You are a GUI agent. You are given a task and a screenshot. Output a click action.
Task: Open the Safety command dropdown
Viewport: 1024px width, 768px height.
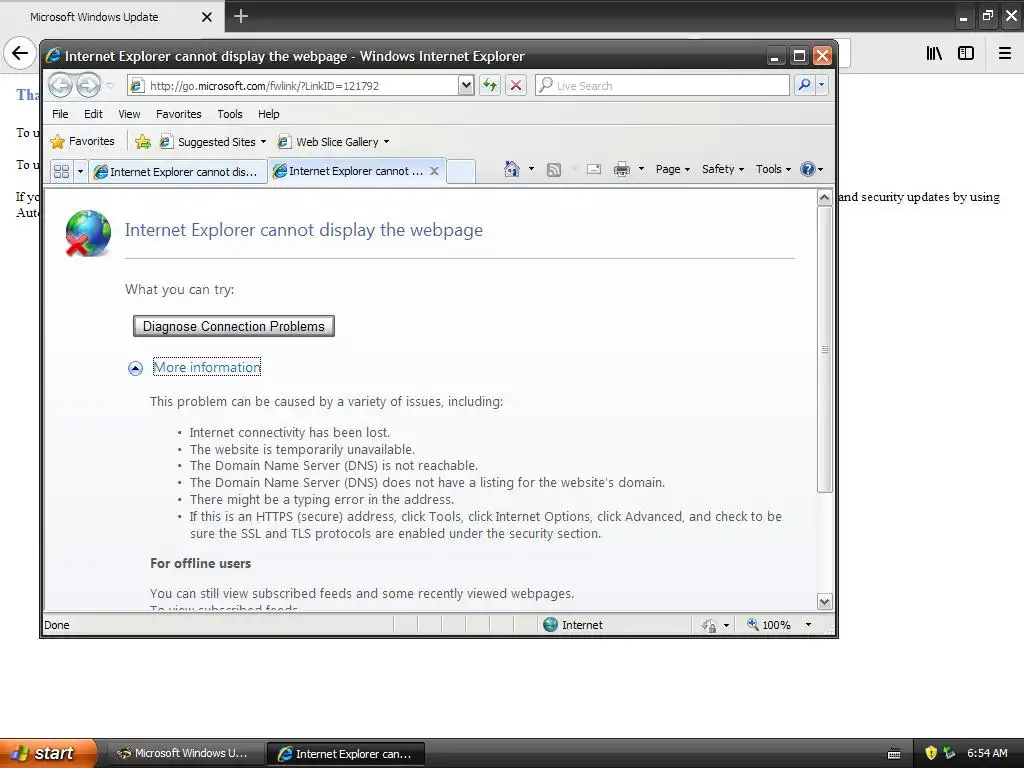coord(722,169)
